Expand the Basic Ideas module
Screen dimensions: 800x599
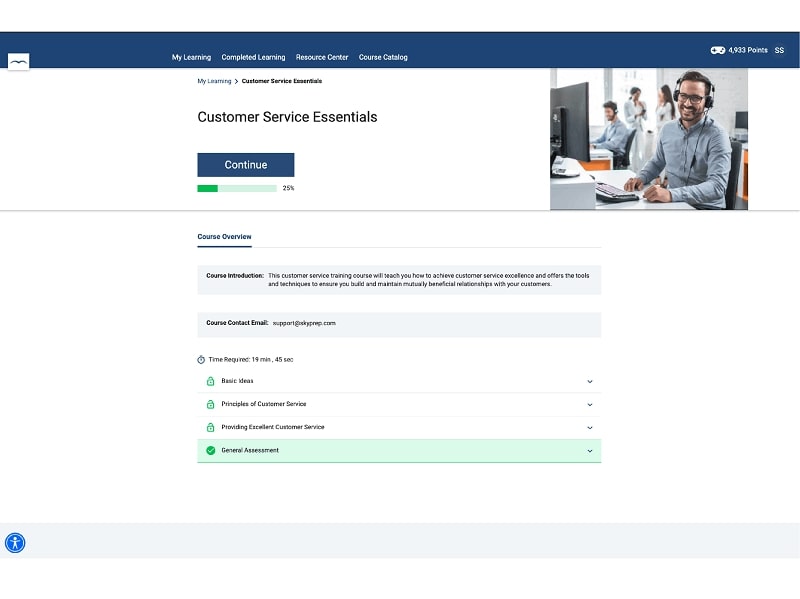coord(589,381)
